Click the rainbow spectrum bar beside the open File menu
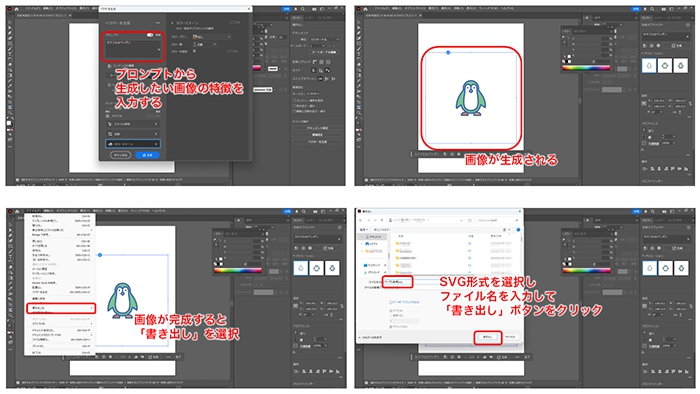The width and height of the screenshot is (700, 394). click(x=238, y=270)
